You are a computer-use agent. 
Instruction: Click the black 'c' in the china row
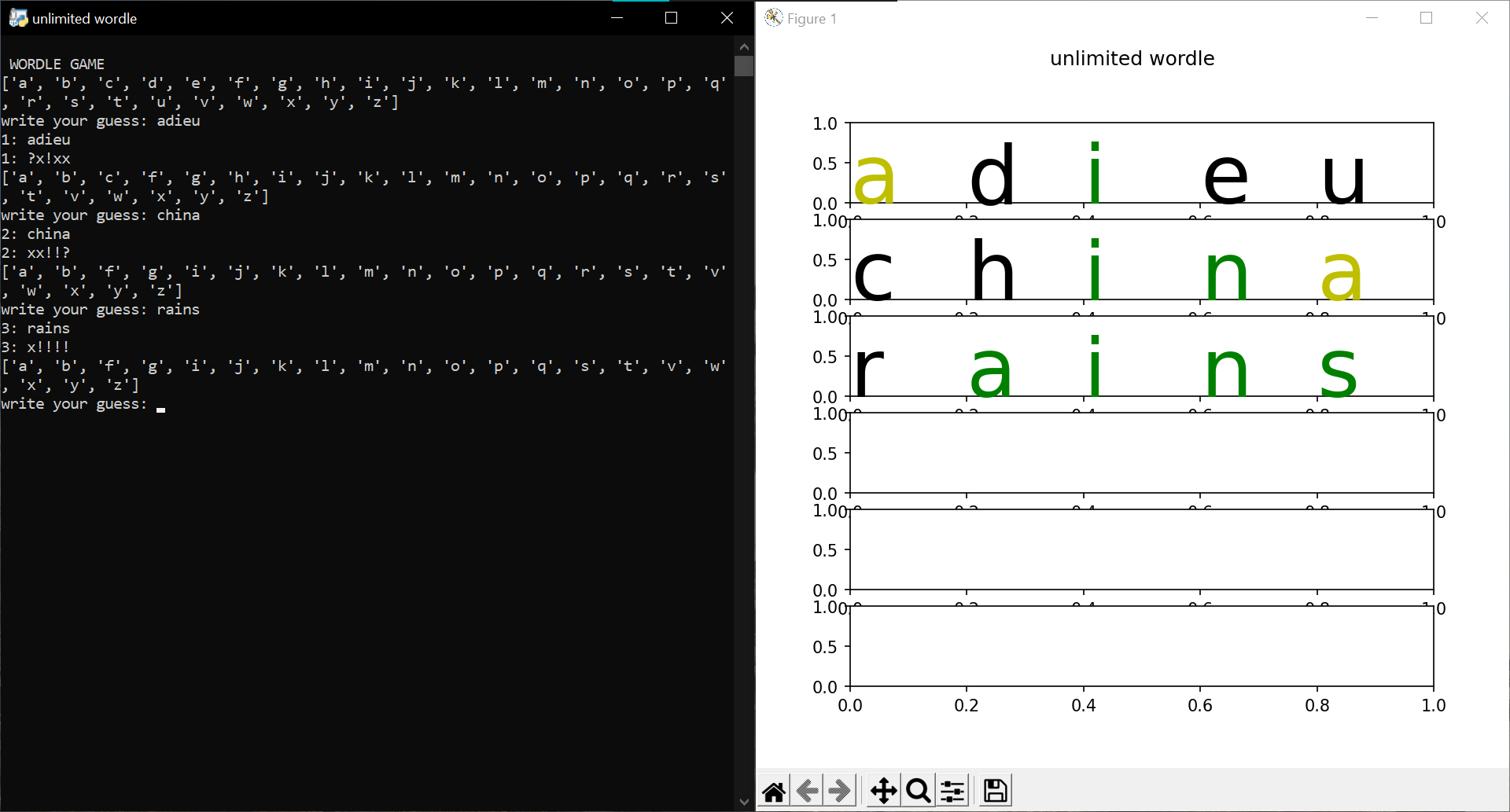[x=874, y=276]
